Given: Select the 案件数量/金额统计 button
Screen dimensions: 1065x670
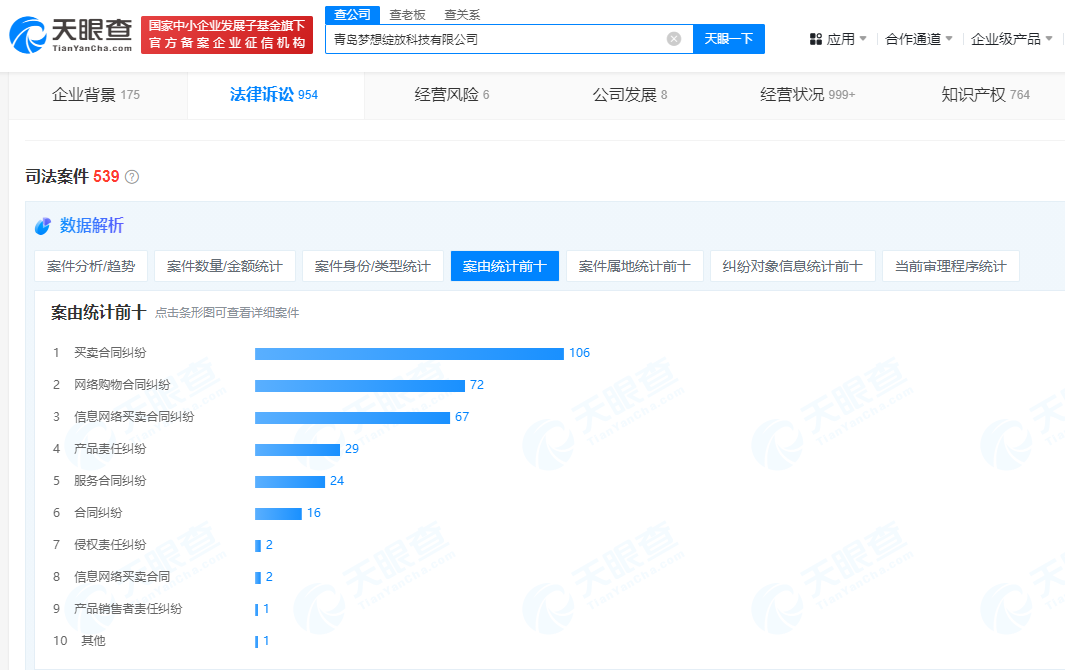Looking at the screenshot, I should click(x=225, y=266).
